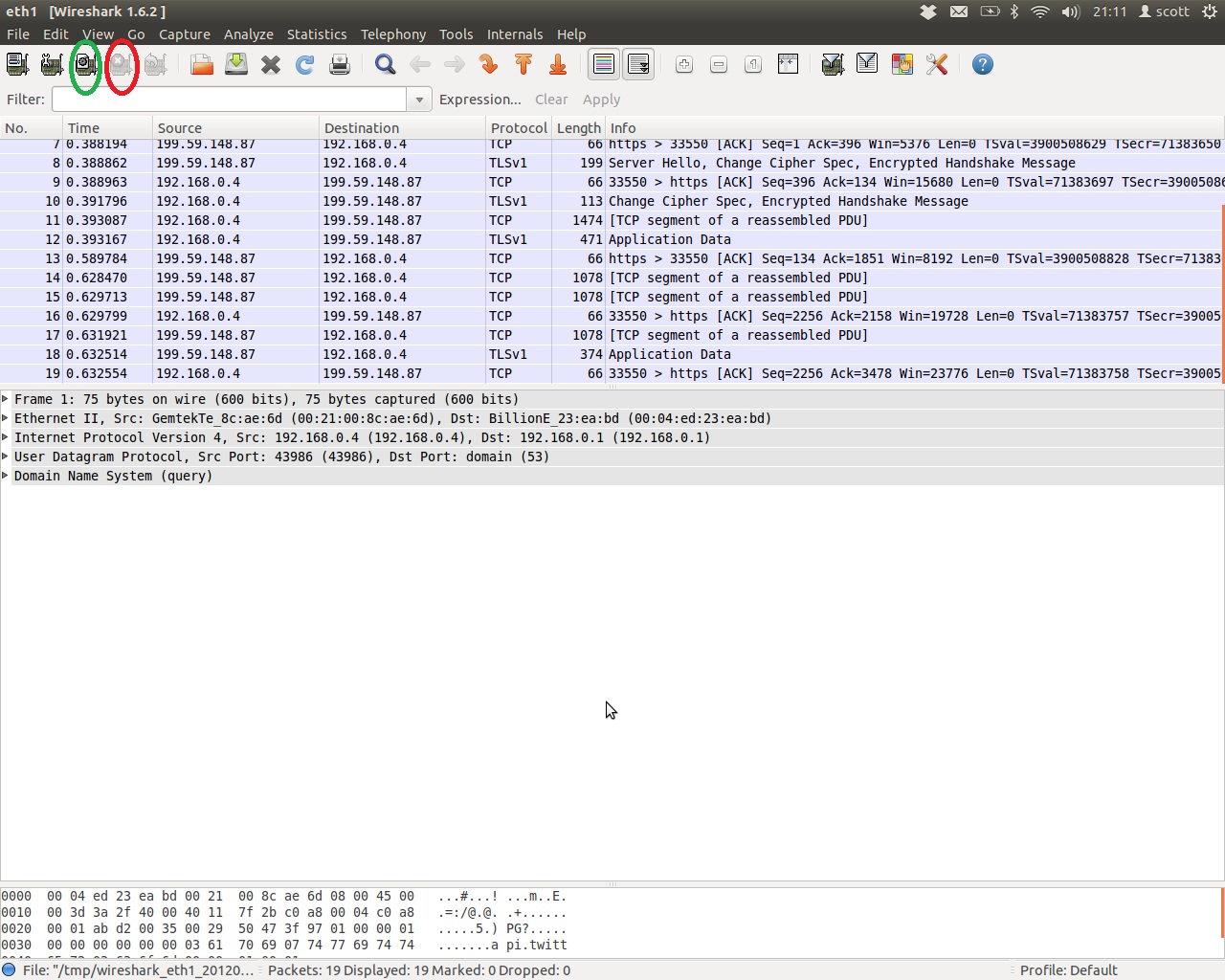Open the Dropbox tray icon
1225x980 pixels.
point(927,11)
